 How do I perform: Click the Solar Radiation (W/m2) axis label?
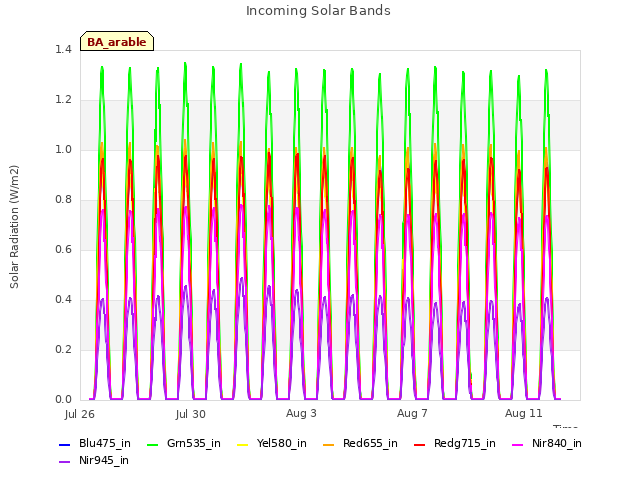[x=14, y=227]
